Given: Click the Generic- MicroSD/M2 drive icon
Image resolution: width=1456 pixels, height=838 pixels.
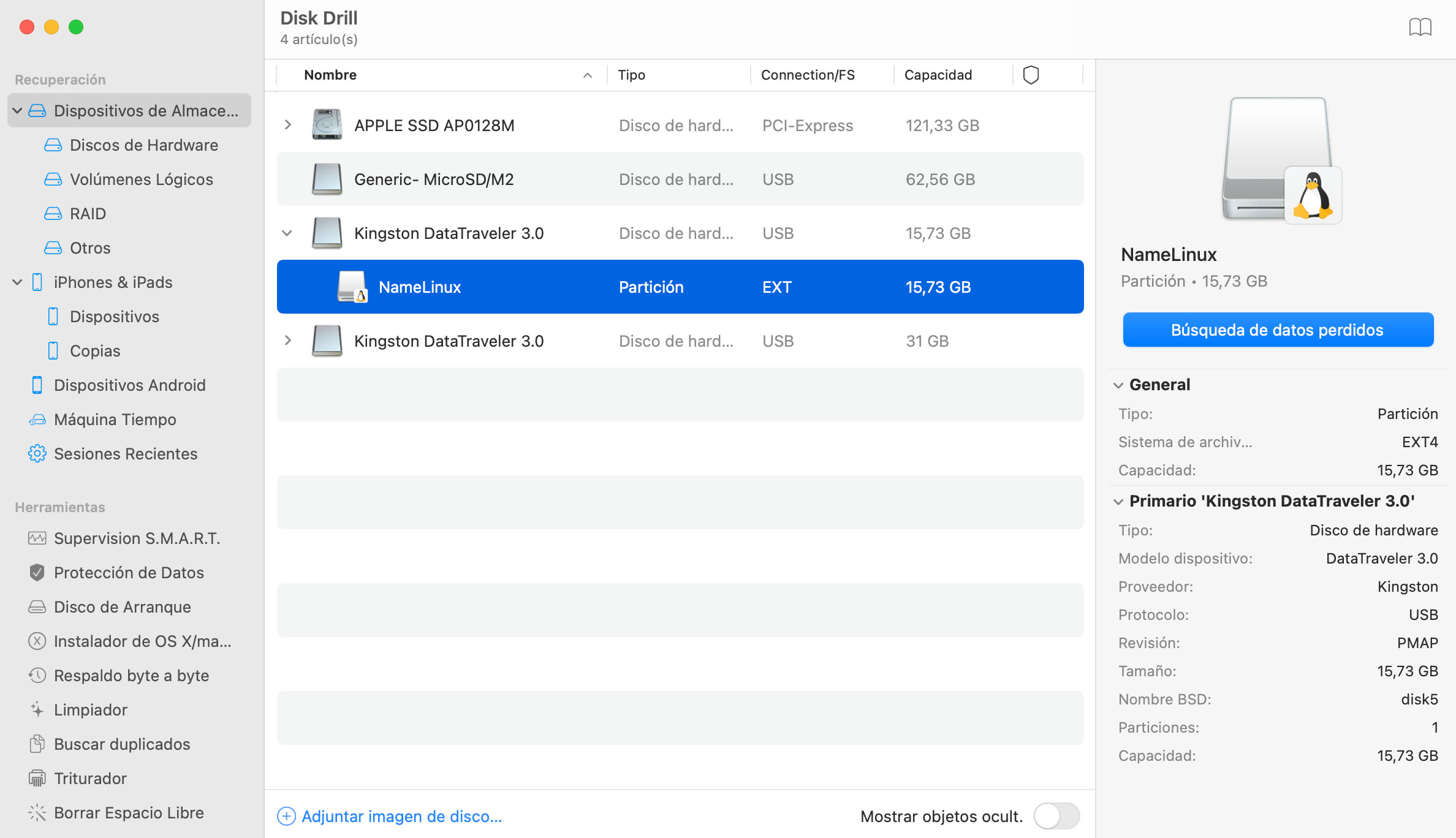Looking at the screenshot, I should click(327, 179).
